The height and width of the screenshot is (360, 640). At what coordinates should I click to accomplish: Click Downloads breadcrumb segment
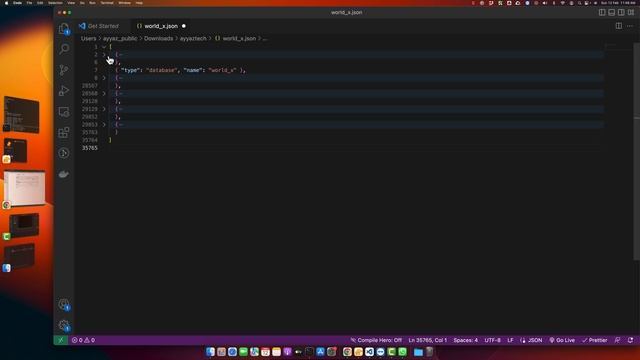(x=158, y=38)
